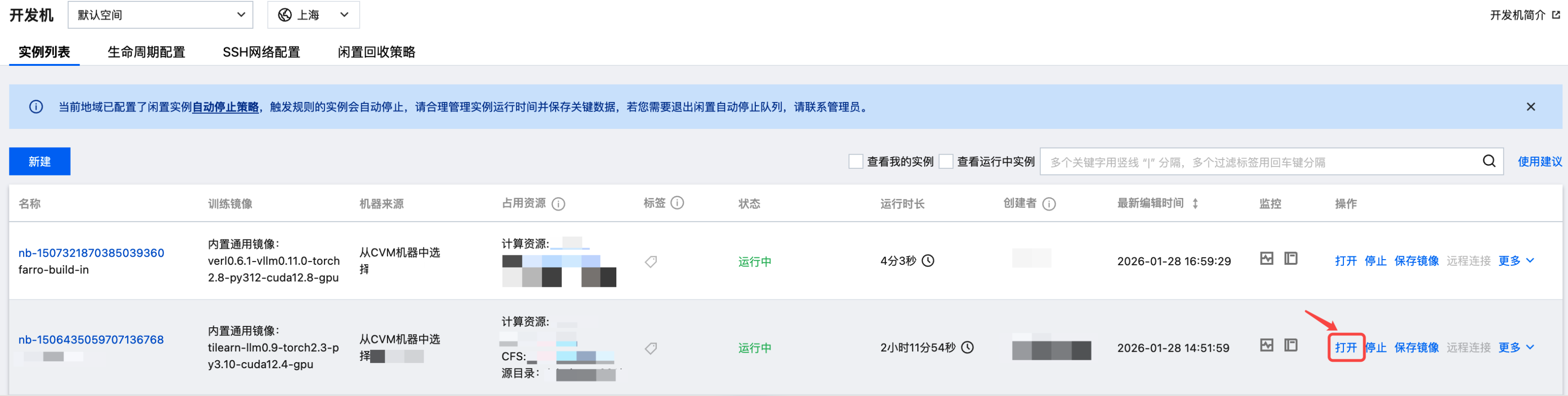
Task: Open the 自动停止策略 link in banner
Action: coord(225,107)
